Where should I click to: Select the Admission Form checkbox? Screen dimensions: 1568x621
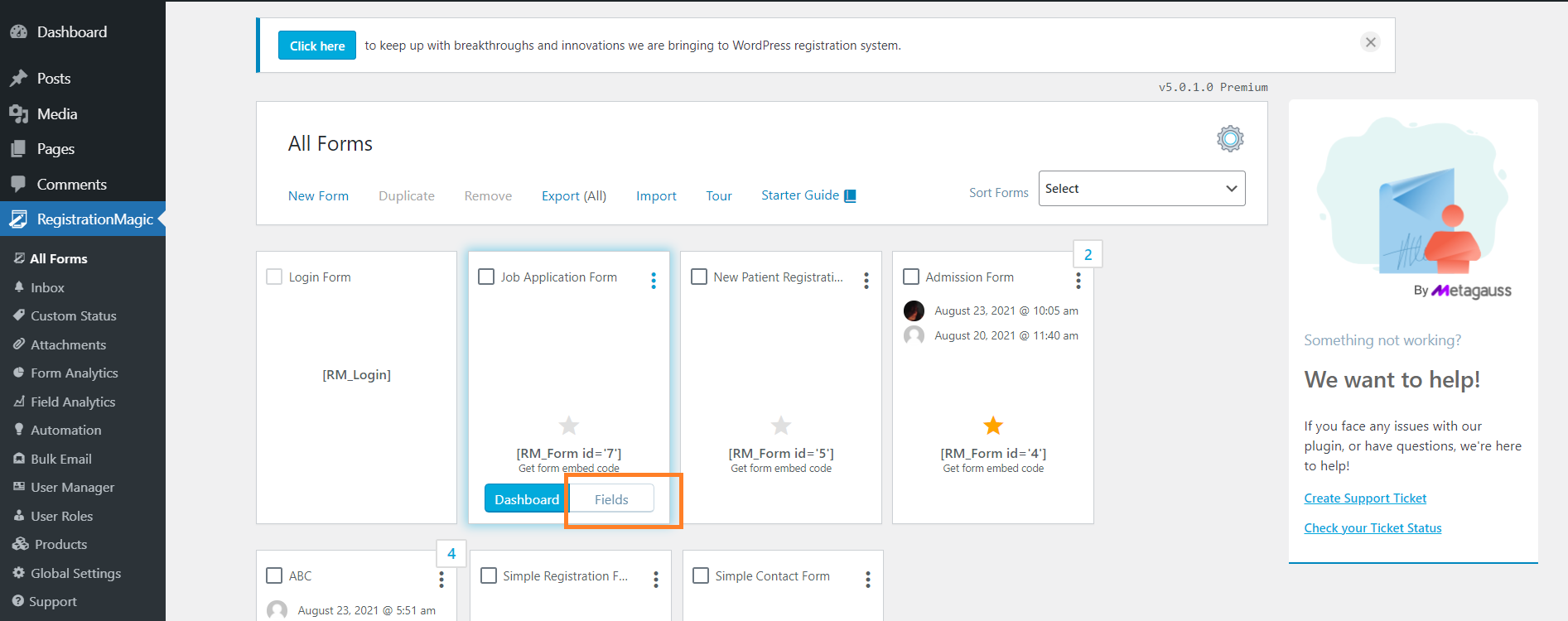pos(911,277)
